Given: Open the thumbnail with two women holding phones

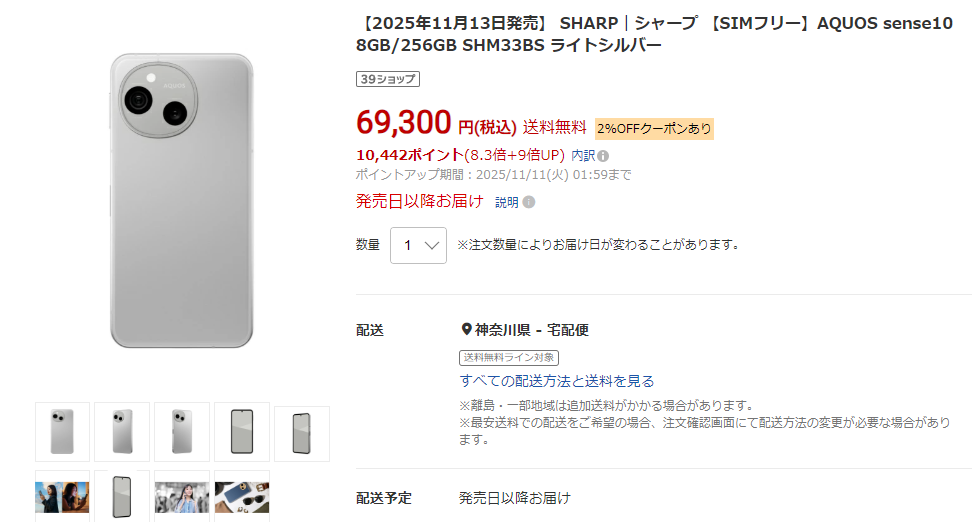Looking at the screenshot, I should 62,496.
